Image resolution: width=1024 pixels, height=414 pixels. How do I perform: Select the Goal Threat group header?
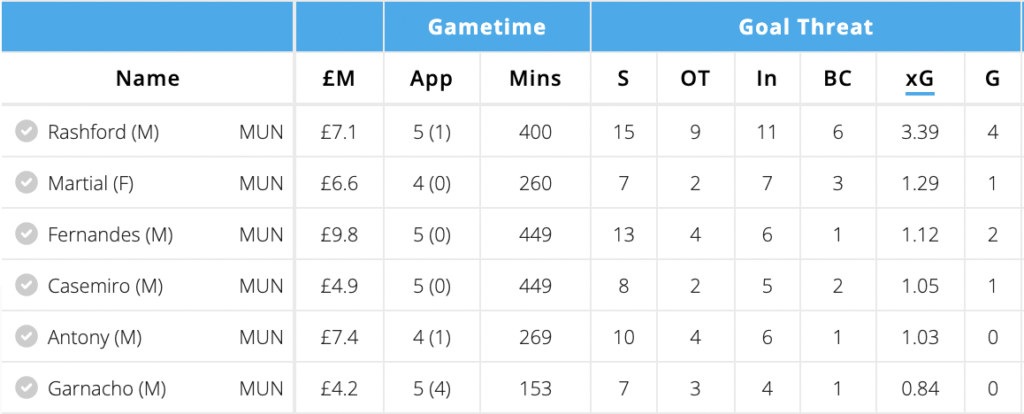pyautogui.click(x=806, y=27)
